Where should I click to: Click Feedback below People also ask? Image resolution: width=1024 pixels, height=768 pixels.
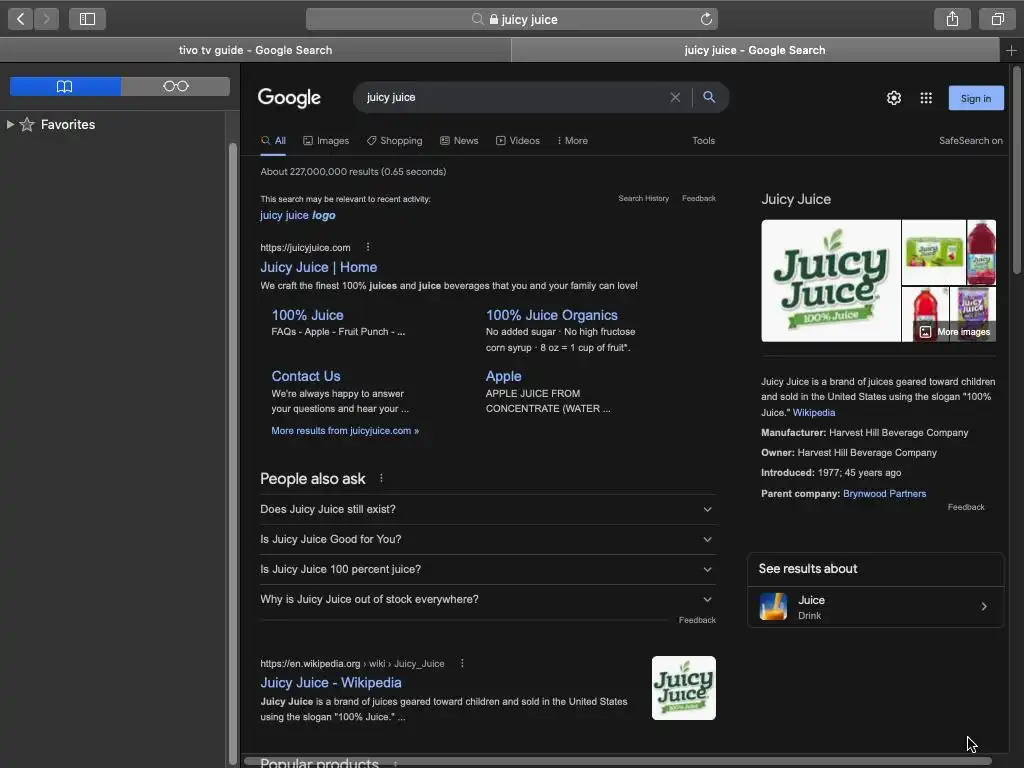click(697, 620)
